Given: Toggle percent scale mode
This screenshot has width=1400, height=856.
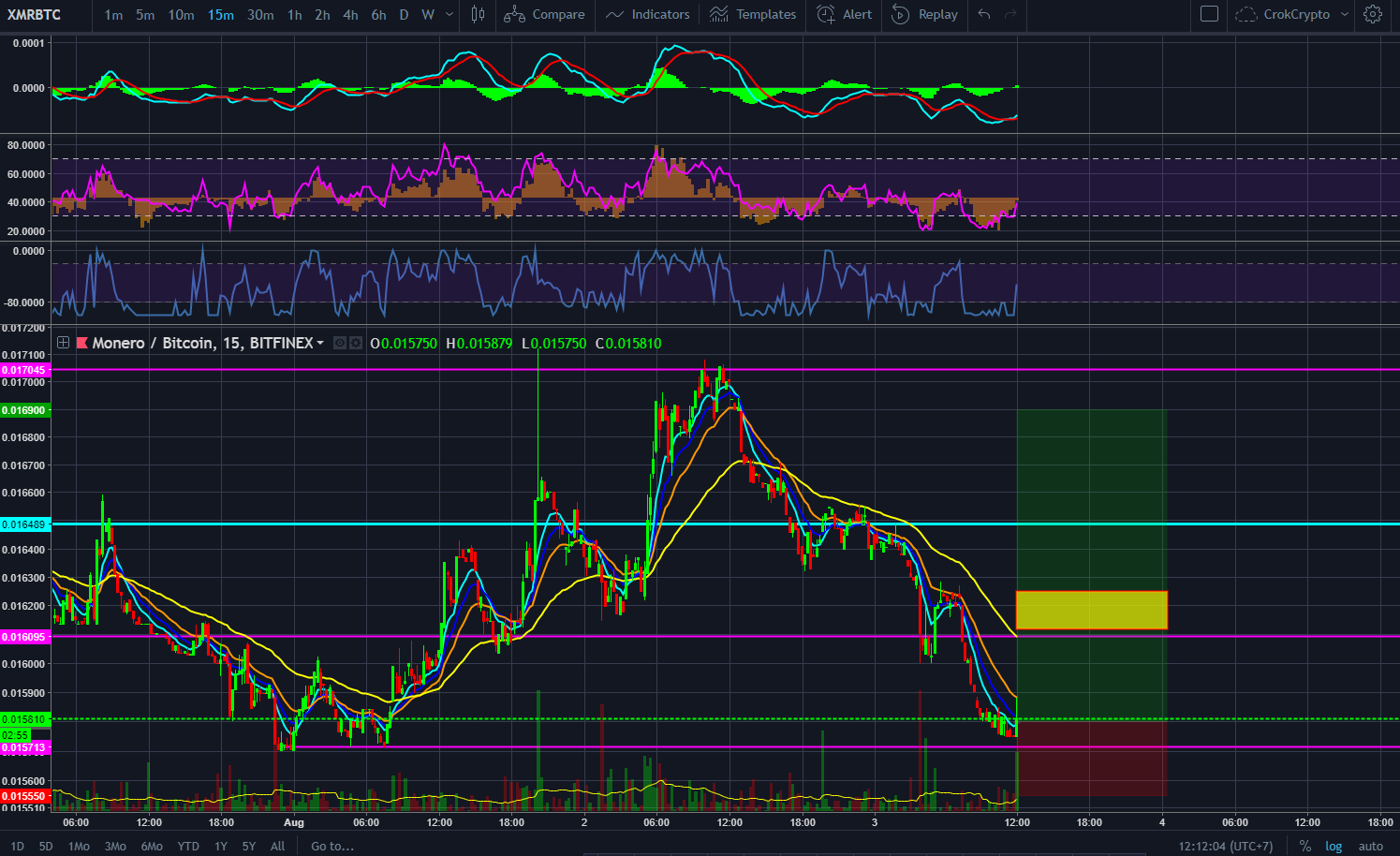Looking at the screenshot, I should (x=1304, y=846).
